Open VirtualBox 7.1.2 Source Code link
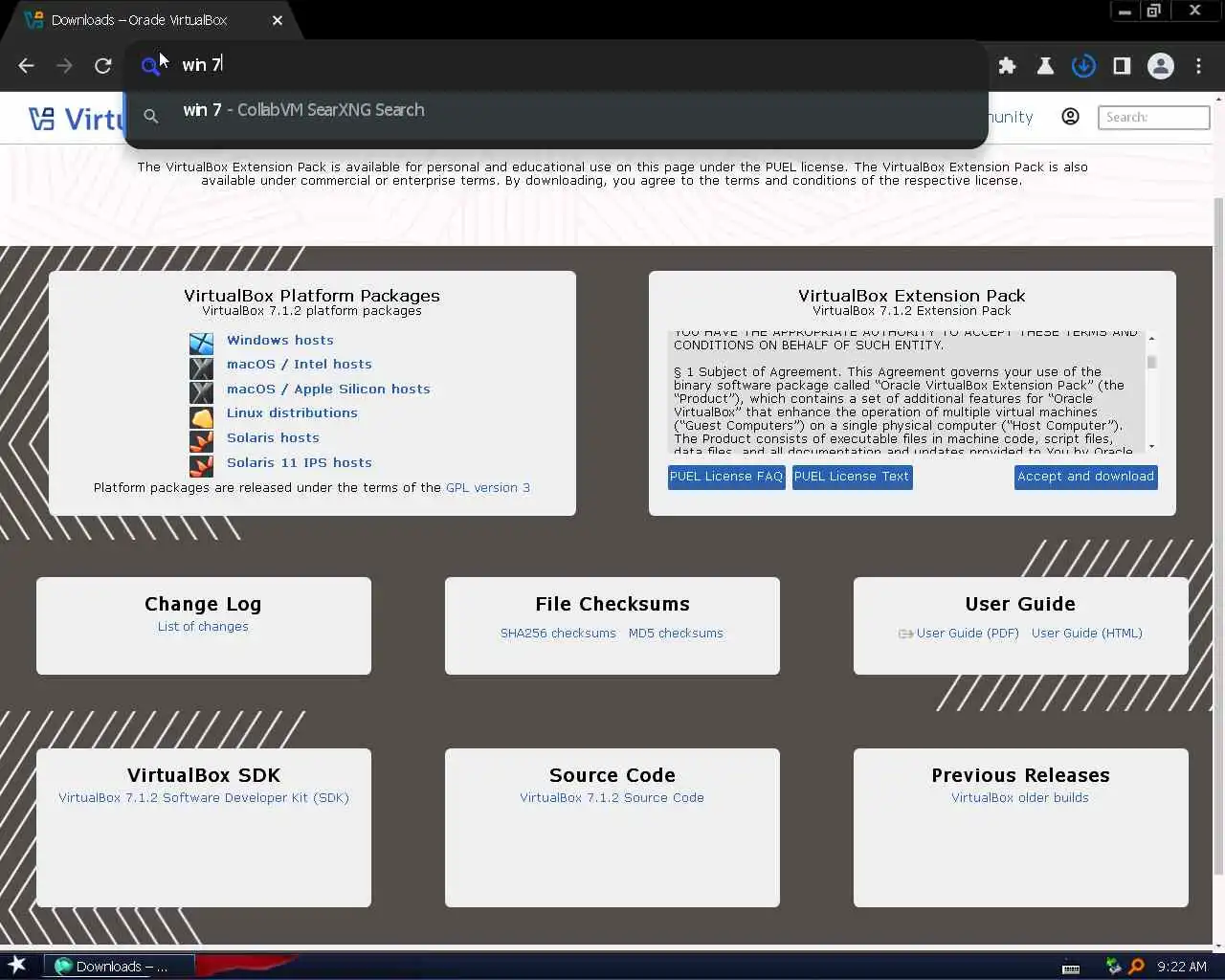The height and width of the screenshot is (980, 1225). pos(612,797)
